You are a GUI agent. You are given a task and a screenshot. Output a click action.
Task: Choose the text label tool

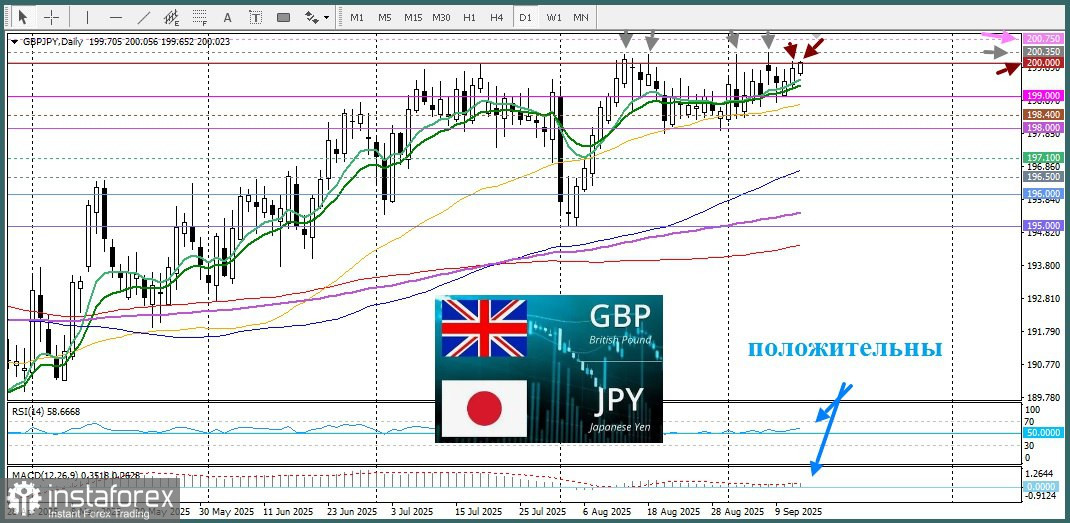[255, 17]
